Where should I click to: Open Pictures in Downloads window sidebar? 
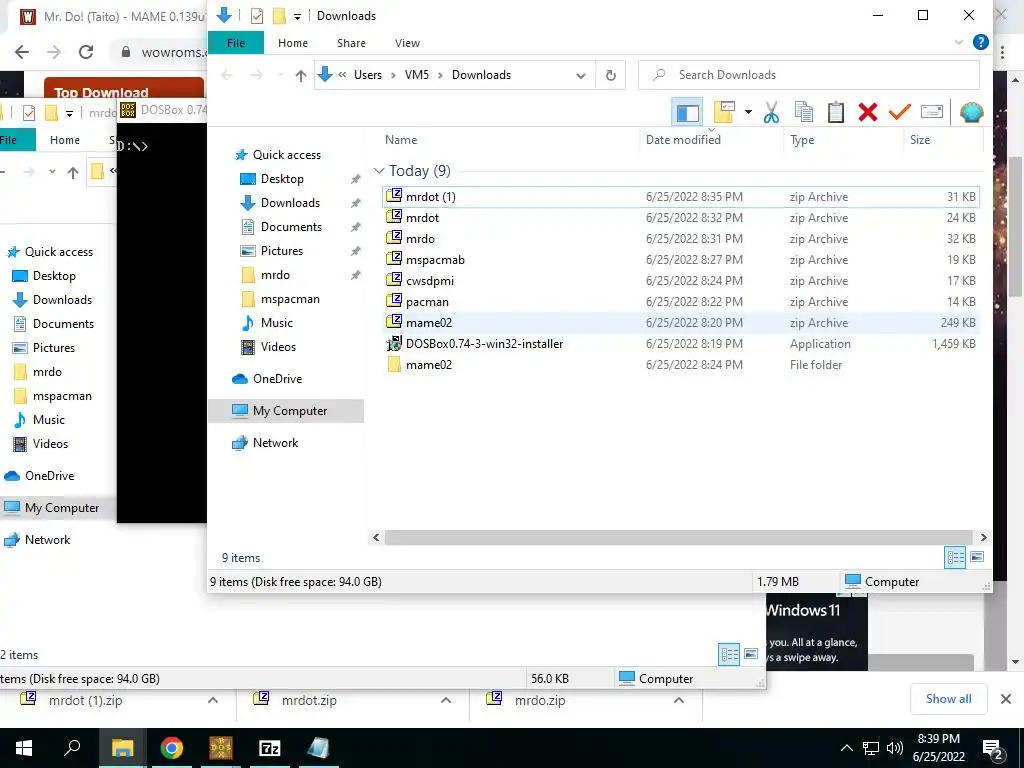tap(281, 251)
